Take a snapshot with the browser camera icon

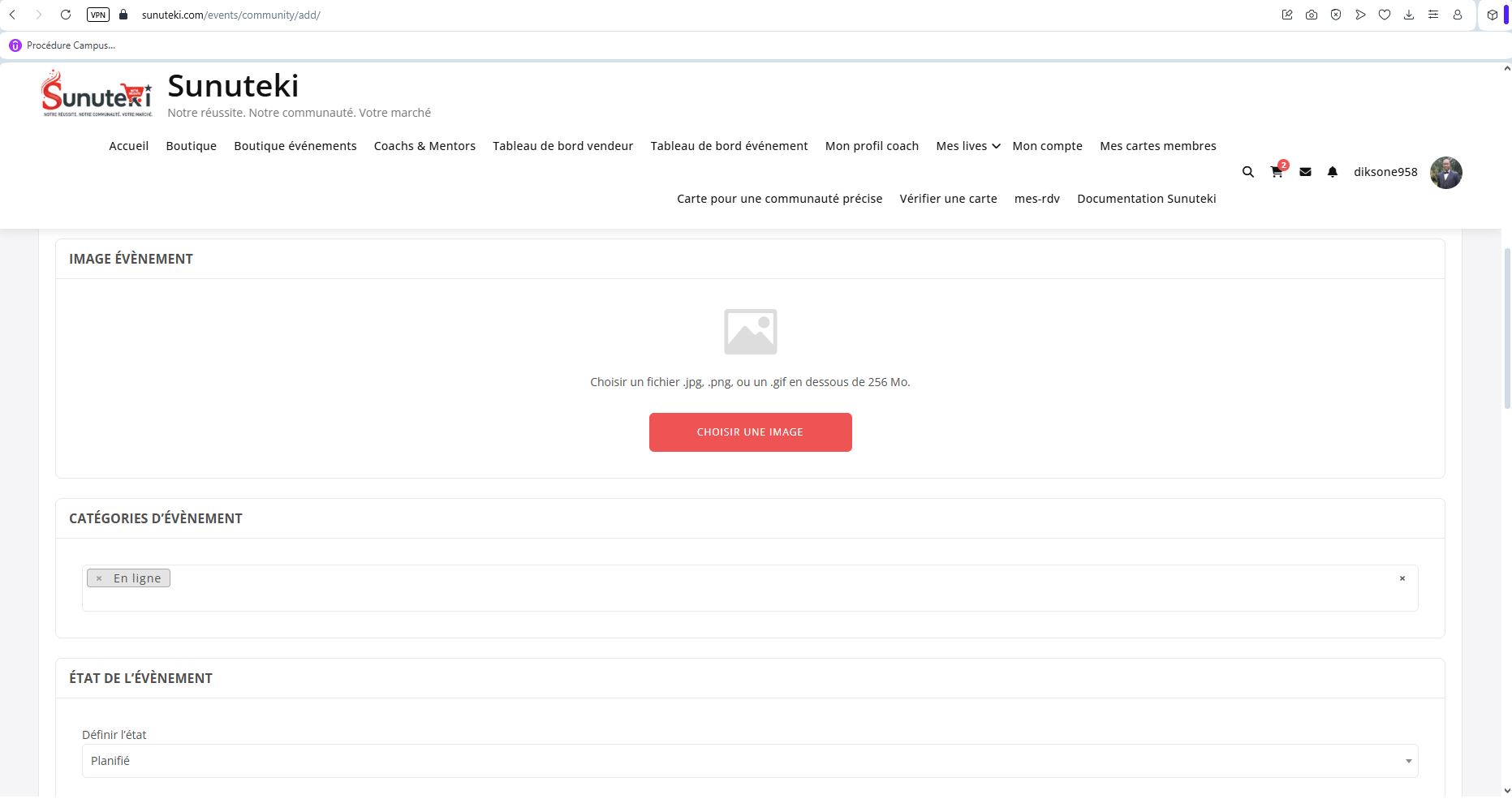[x=1311, y=15]
